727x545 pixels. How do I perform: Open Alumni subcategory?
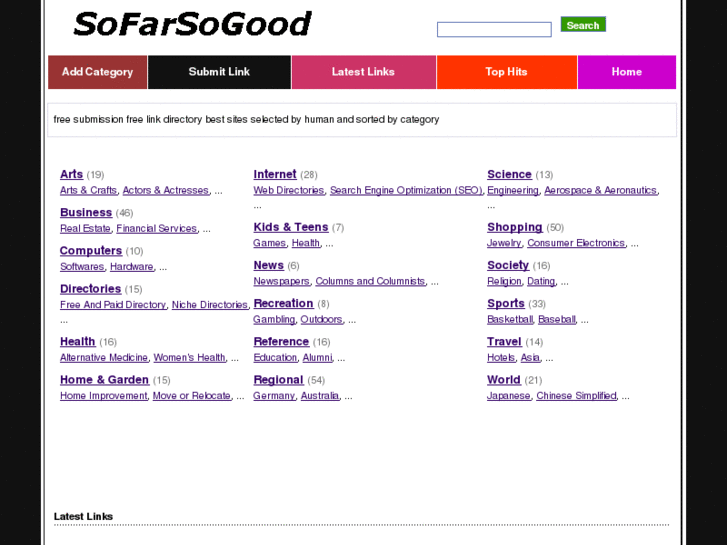[x=318, y=358]
